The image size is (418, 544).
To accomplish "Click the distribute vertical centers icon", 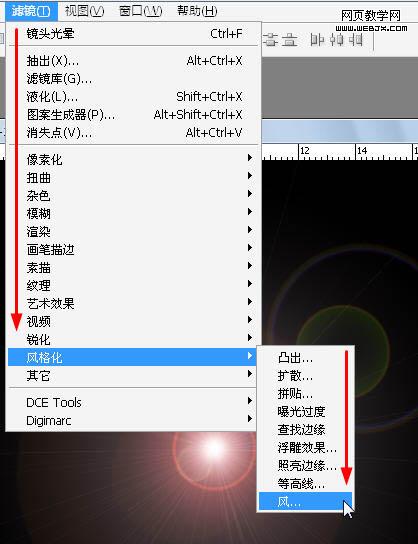I will [270, 40].
